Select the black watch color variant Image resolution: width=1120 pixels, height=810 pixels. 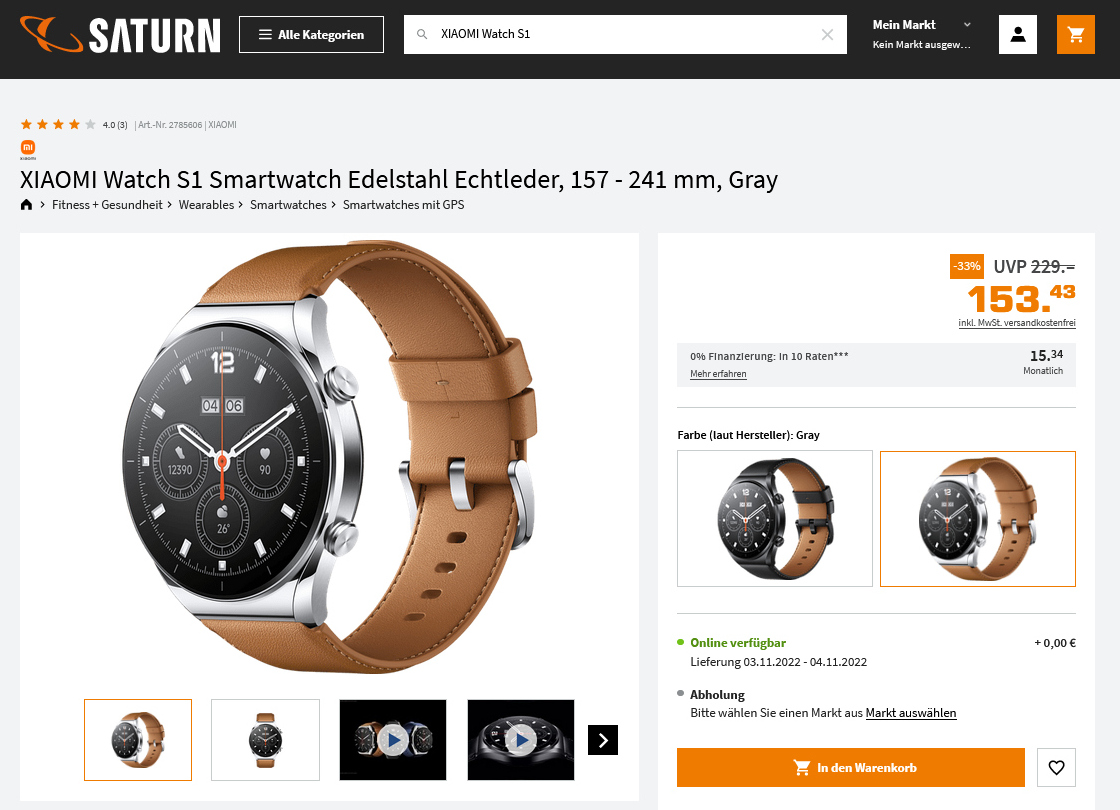click(775, 519)
